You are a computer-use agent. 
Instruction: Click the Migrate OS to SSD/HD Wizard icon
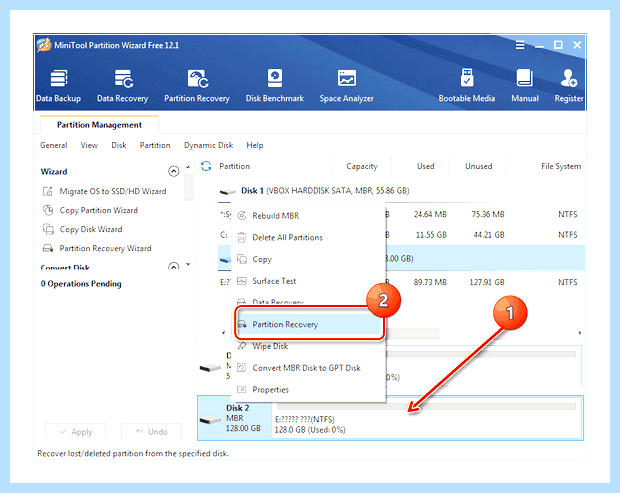pos(48,191)
